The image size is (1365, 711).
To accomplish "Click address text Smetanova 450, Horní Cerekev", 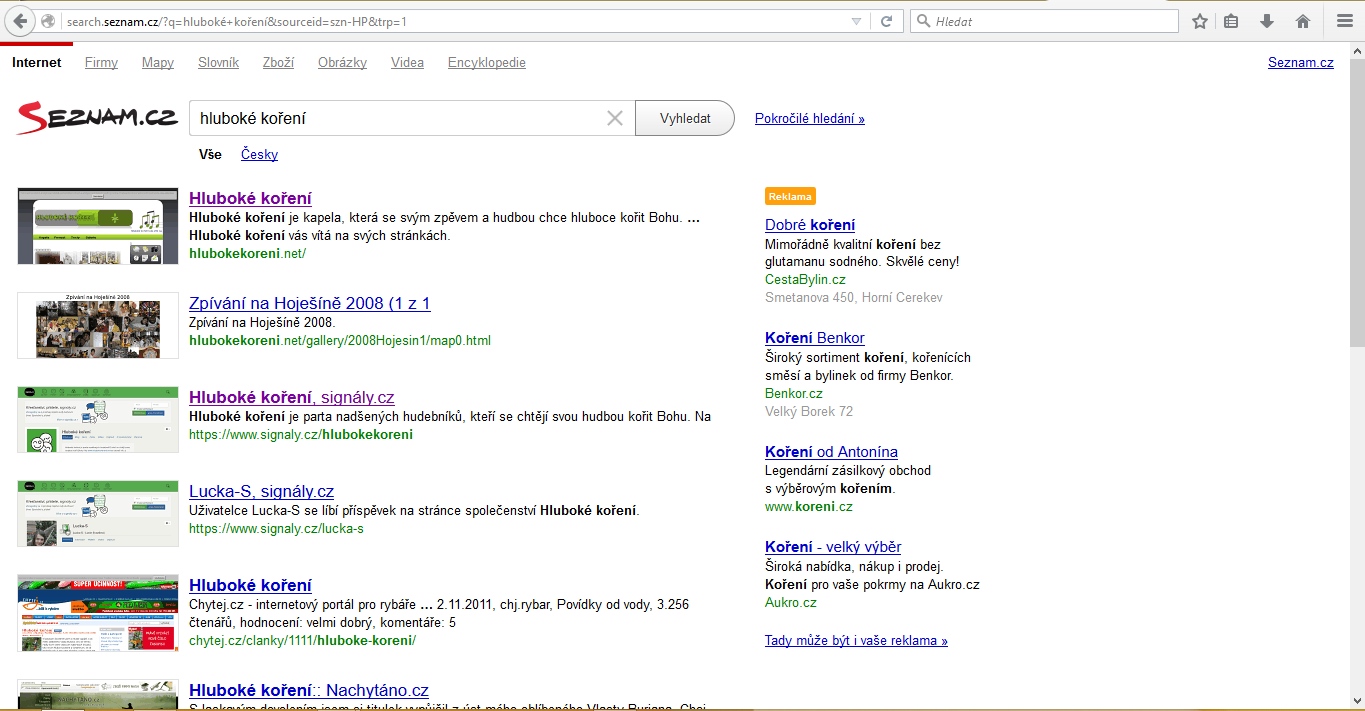I will point(853,297).
